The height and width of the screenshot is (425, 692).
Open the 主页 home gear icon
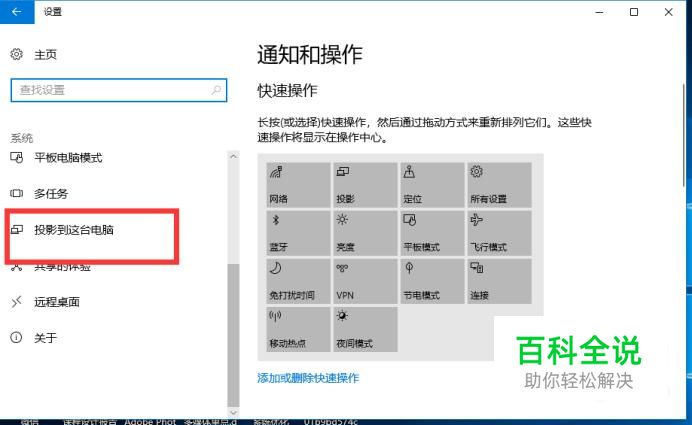pyautogui.click(x=16, y=54)
